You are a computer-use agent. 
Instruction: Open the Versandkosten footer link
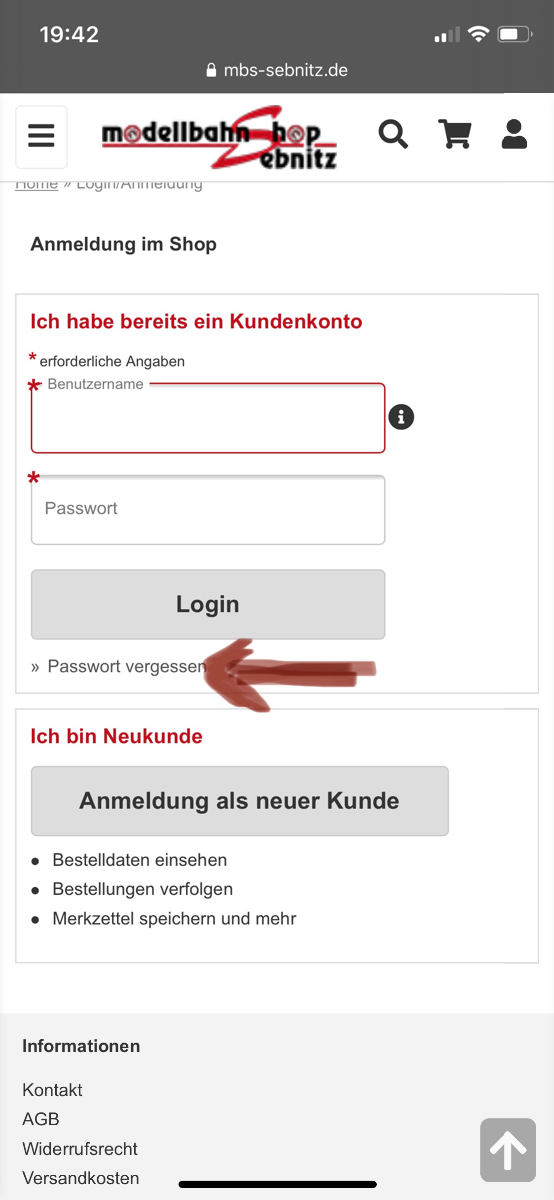pyautogui.click(x=81, y=1178)
